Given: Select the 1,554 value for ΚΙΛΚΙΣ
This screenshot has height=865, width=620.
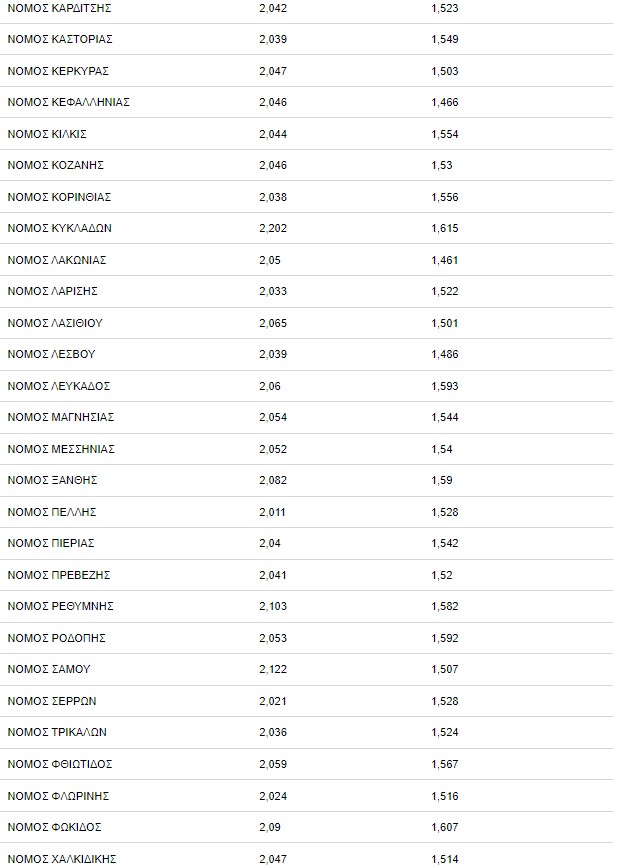Looking at the screenshot, I should point(445,134).
